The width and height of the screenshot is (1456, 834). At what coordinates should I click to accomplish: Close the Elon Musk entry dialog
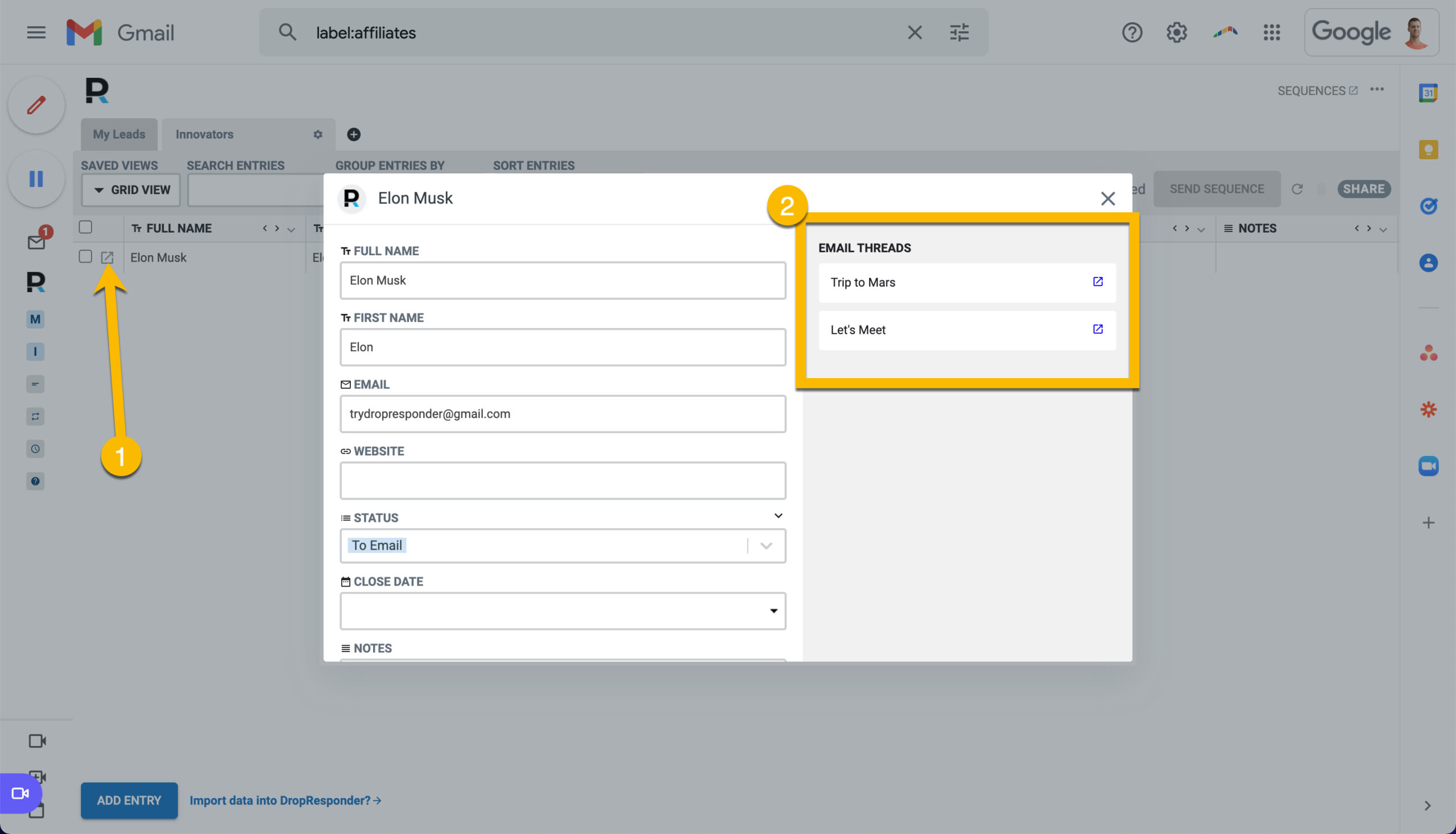(1107, 198)
